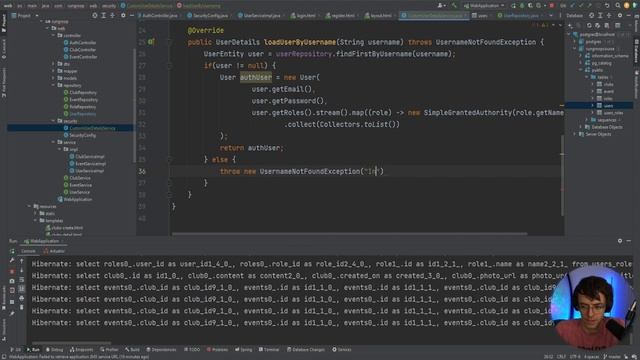The image size is (640, 360).
Task: Click the stop application red icon
Action: (x=552, y=6)
